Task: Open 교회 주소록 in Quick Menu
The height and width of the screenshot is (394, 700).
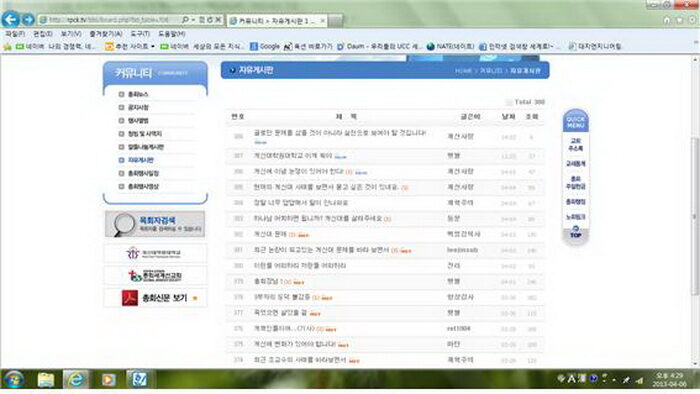Action: tap(575, 145)
